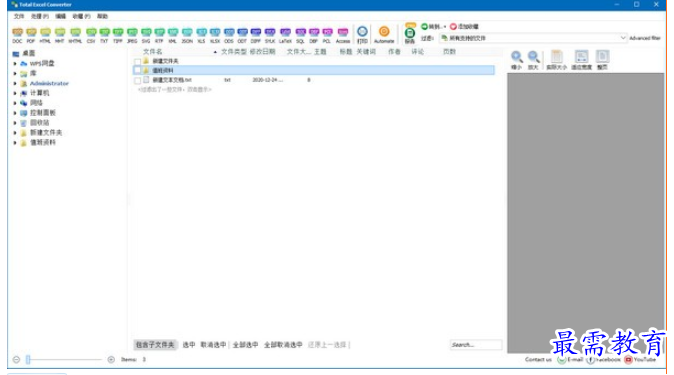Expand the 回收站 recycle bin node
The height and width of the screenshot is (375, 674).
[x=15, y=123]
